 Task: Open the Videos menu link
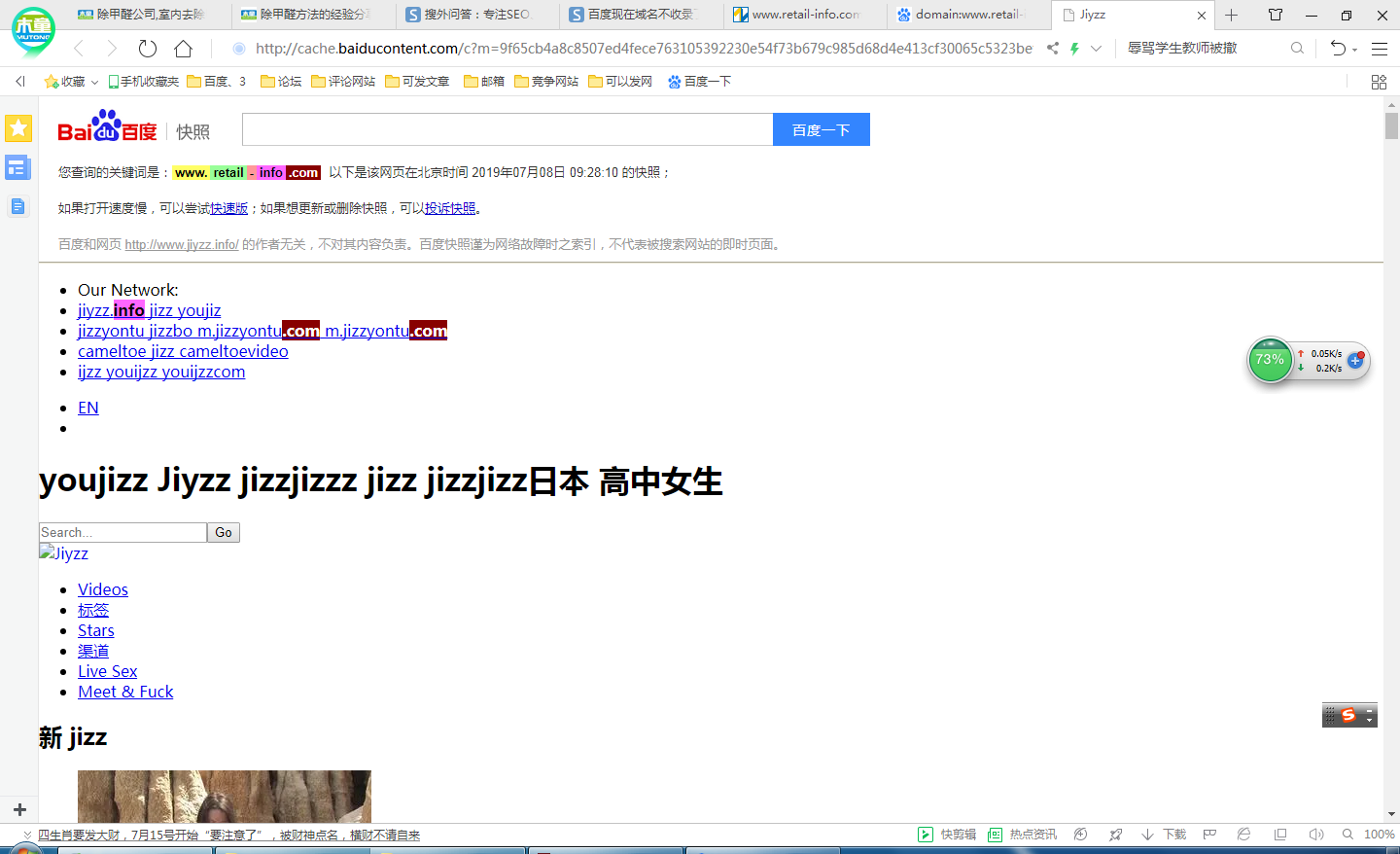point(103,589)
